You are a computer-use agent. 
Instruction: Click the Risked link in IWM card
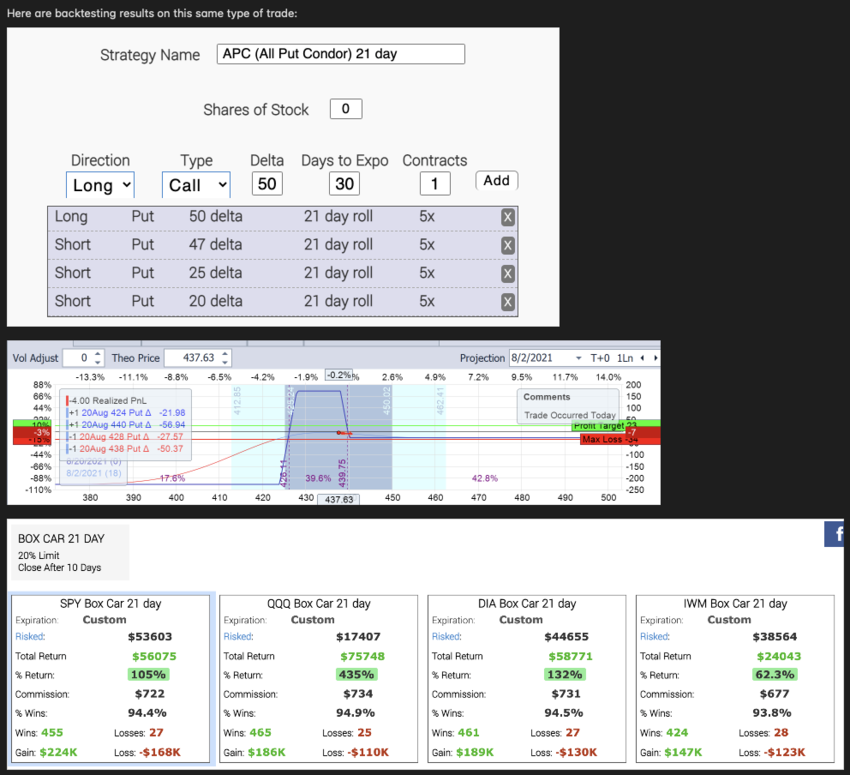tap(655, 636)
